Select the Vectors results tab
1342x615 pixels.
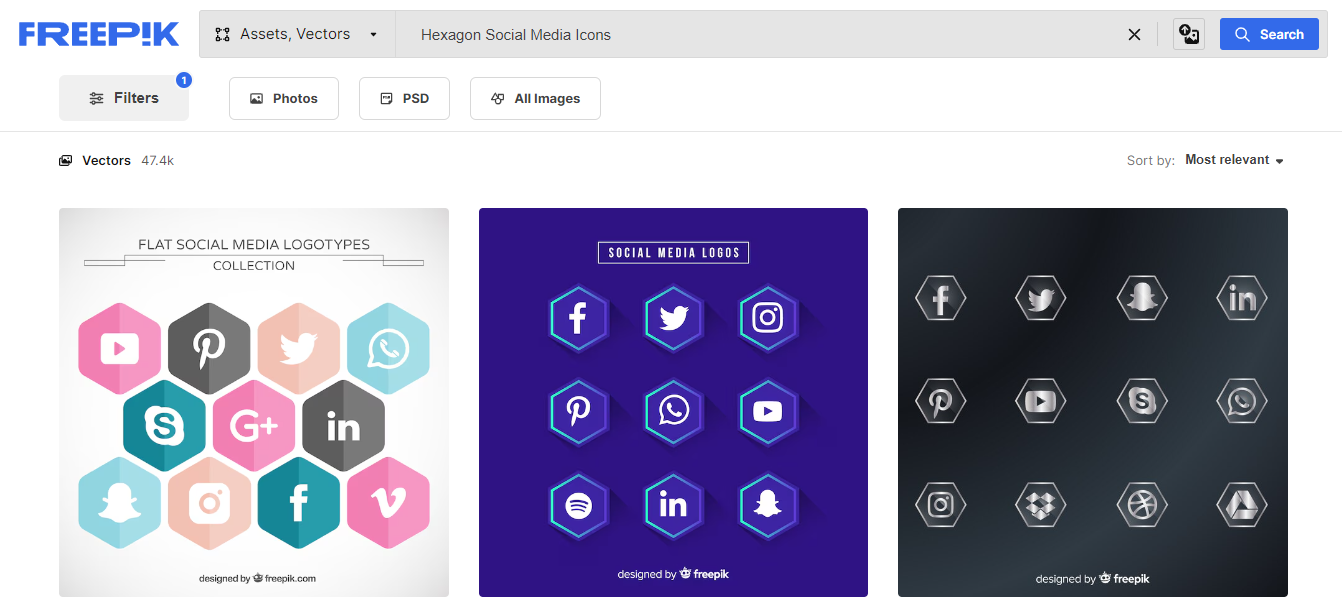(x=105, y=160)
